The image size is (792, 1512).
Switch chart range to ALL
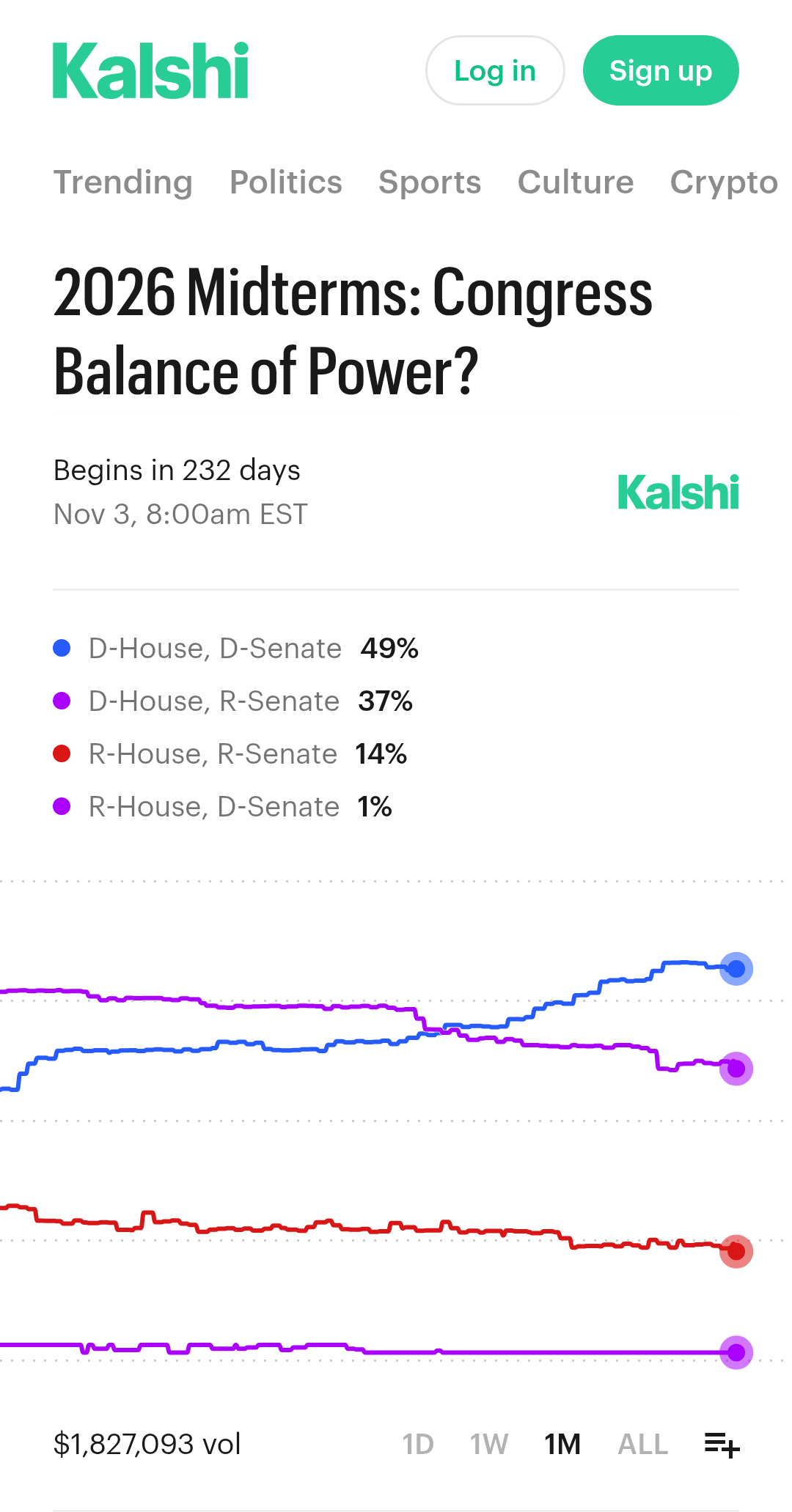(x=642, y=1445)
